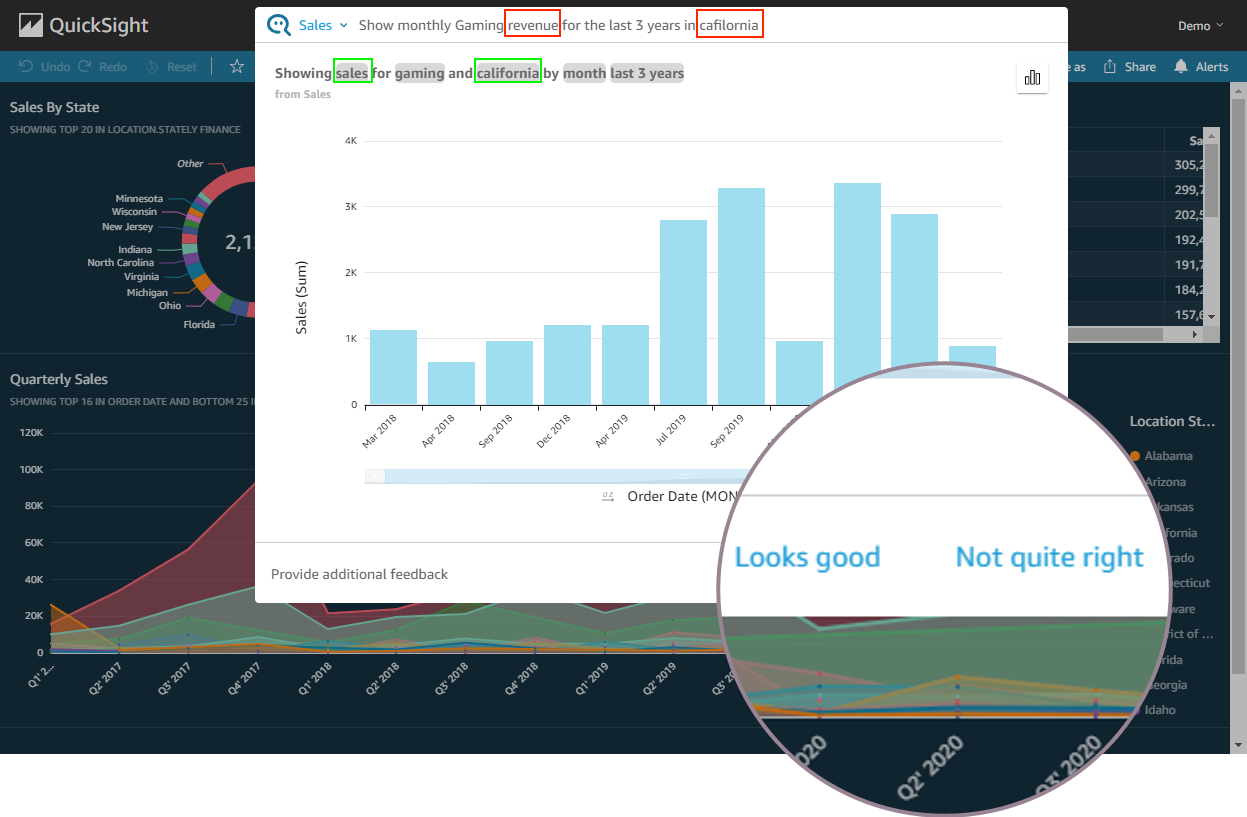Click the 'california' term pill
The height and width of the screenshot is (817, 1247).
pyautogui.click(x=508, y=73)
